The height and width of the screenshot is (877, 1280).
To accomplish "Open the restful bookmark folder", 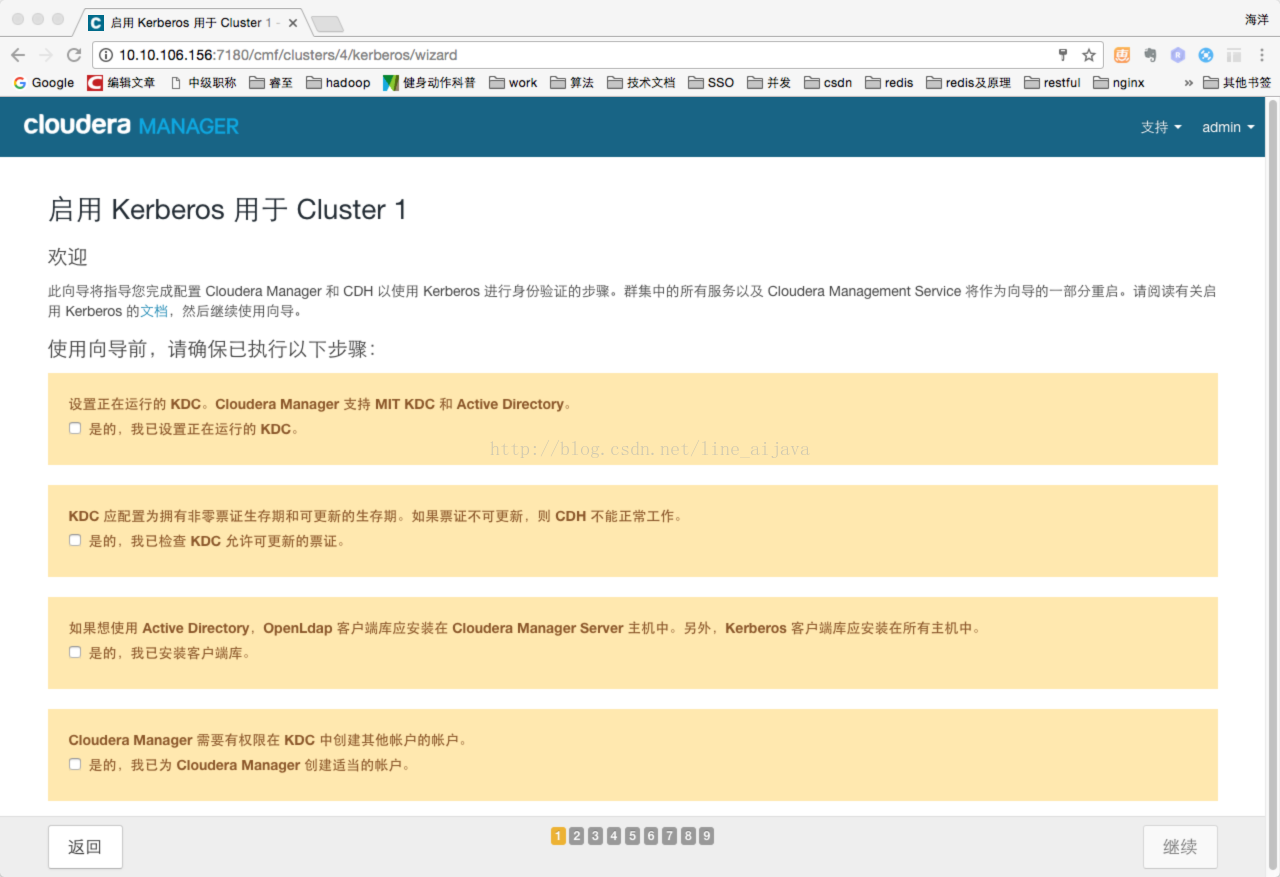I will click(x=1052, y=83).
